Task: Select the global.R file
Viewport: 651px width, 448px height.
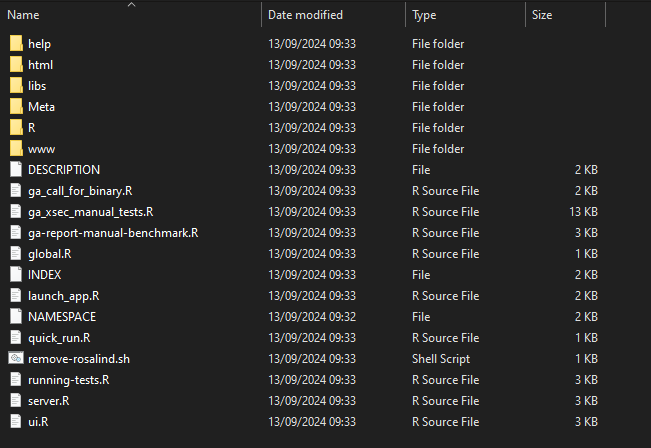Action: point(49,254)
